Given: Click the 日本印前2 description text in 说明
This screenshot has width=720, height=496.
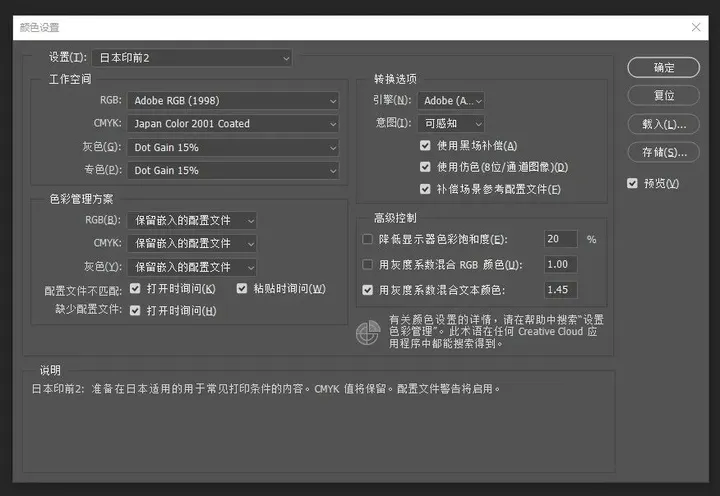Looking at the screenshot, I should pos(266,389).
